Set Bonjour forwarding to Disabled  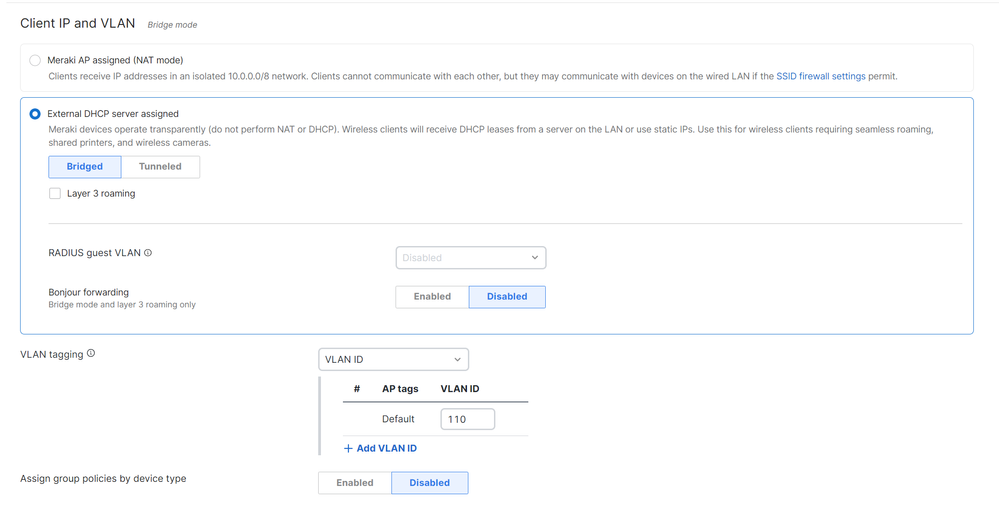point(507,296)
